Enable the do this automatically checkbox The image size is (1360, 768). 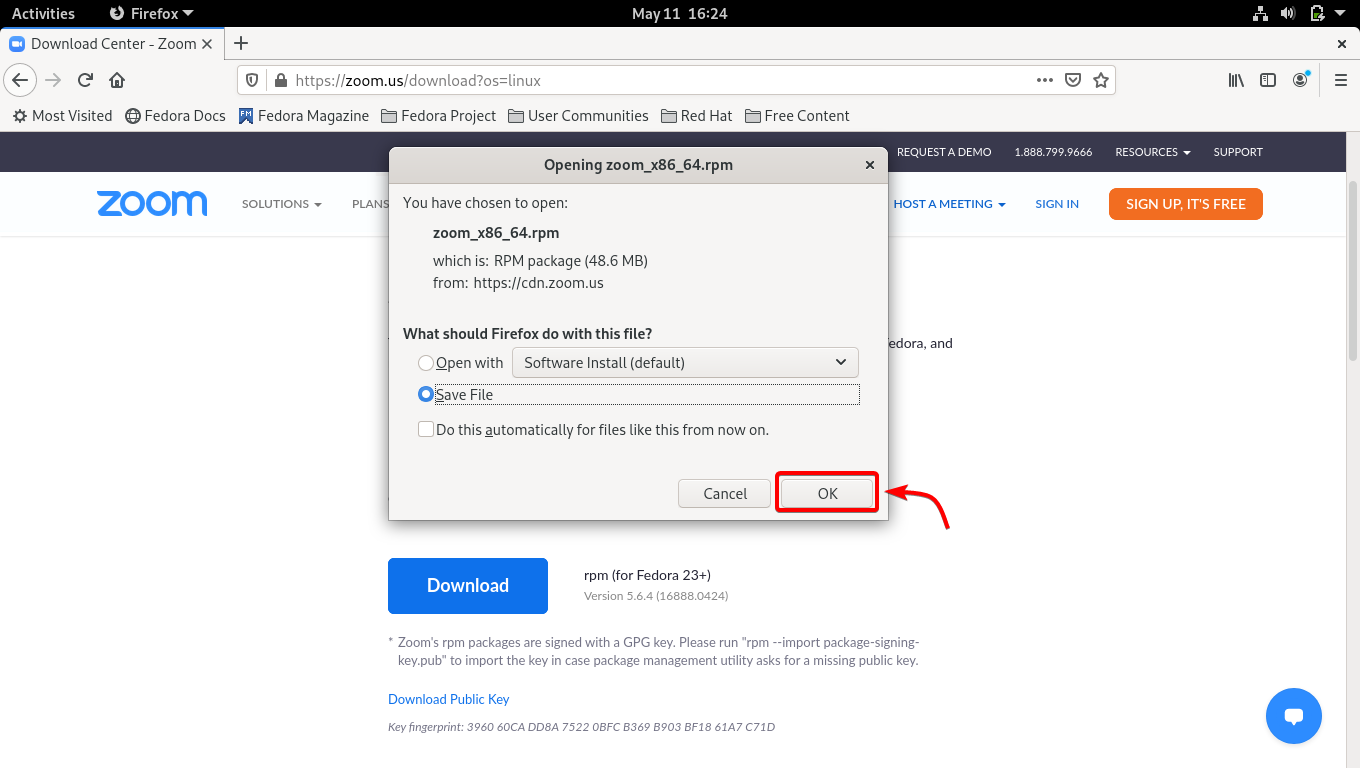[x=426, y=429]
